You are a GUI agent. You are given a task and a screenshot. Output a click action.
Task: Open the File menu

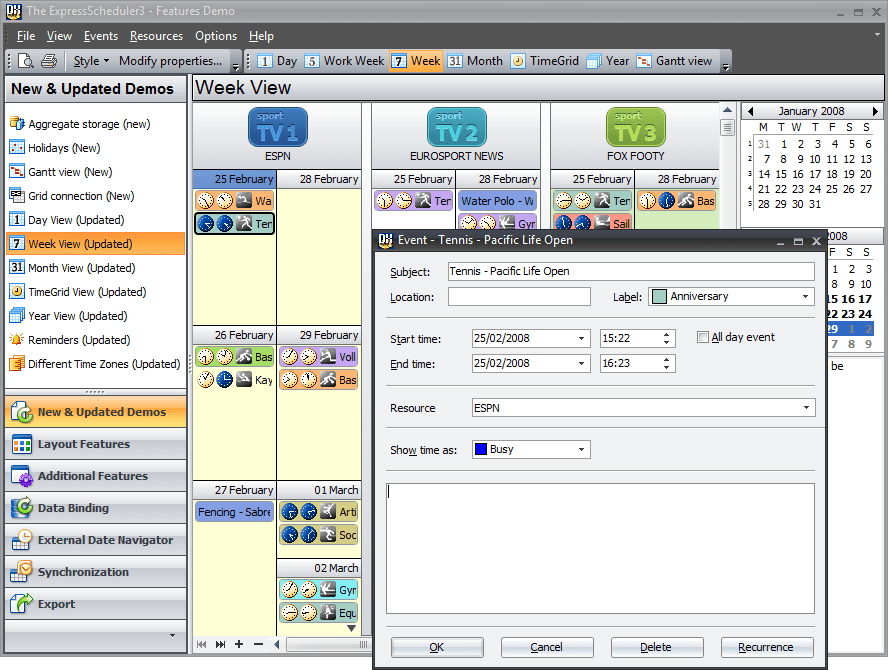[x=25, y=36]
